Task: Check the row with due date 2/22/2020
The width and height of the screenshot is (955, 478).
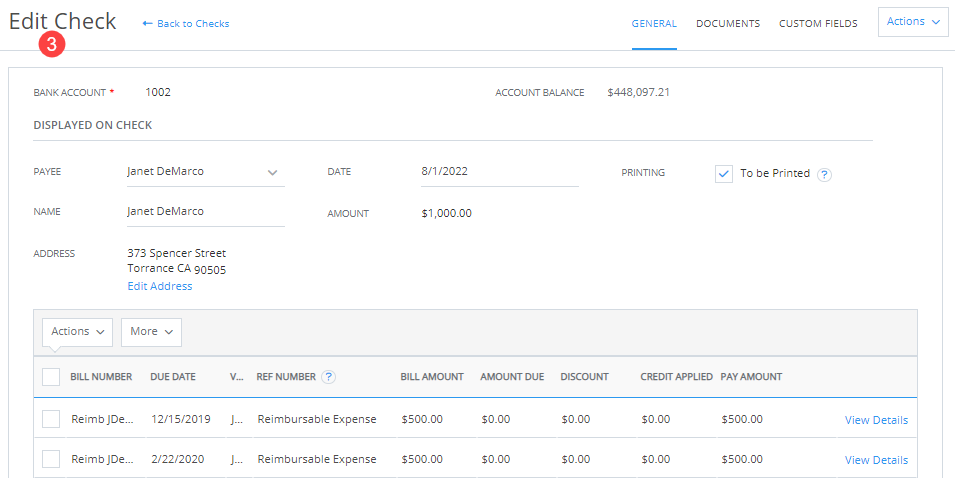Action: 51,459
